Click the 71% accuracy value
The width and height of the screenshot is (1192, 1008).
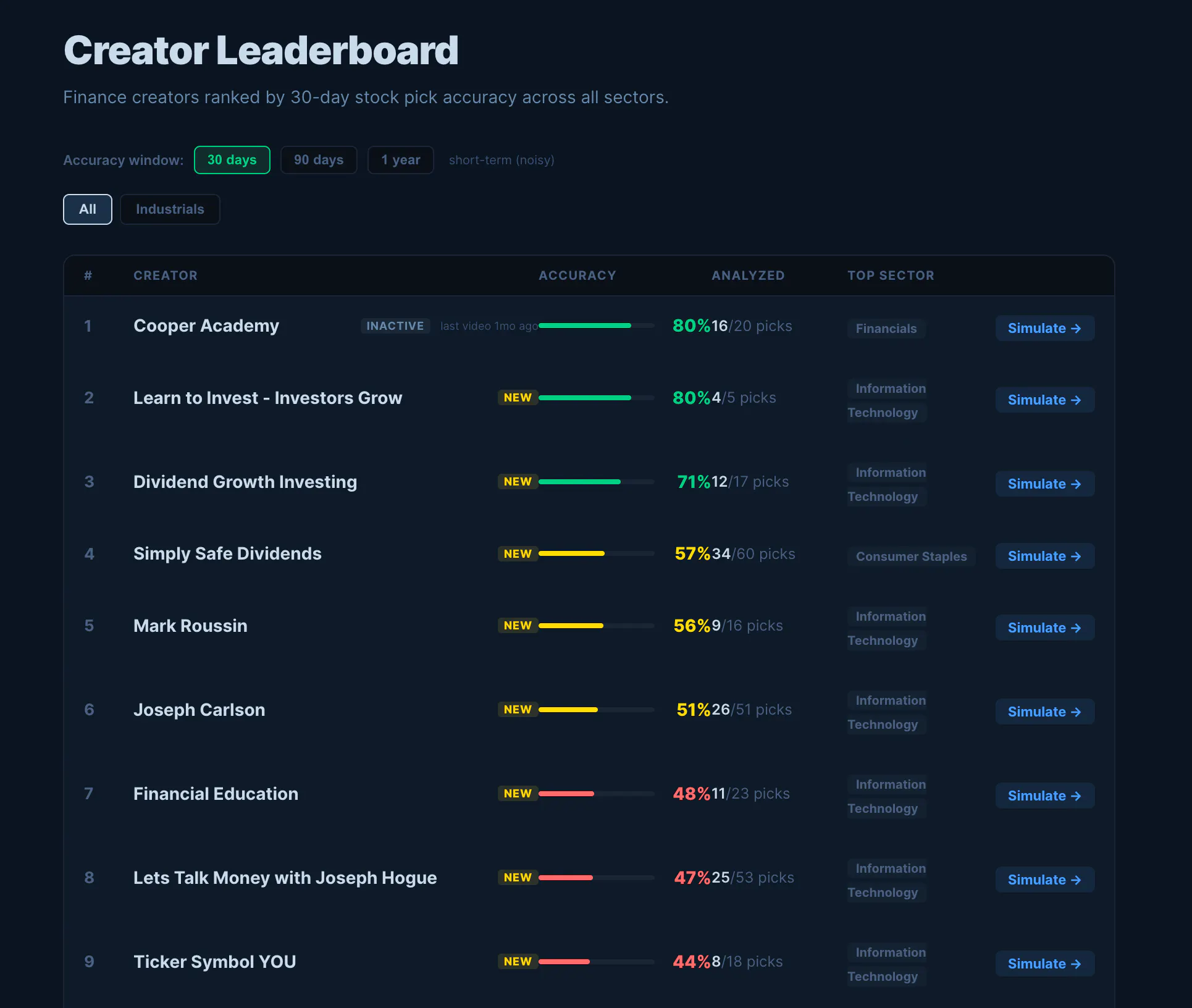pyautogui.click(x=694, y=482)
